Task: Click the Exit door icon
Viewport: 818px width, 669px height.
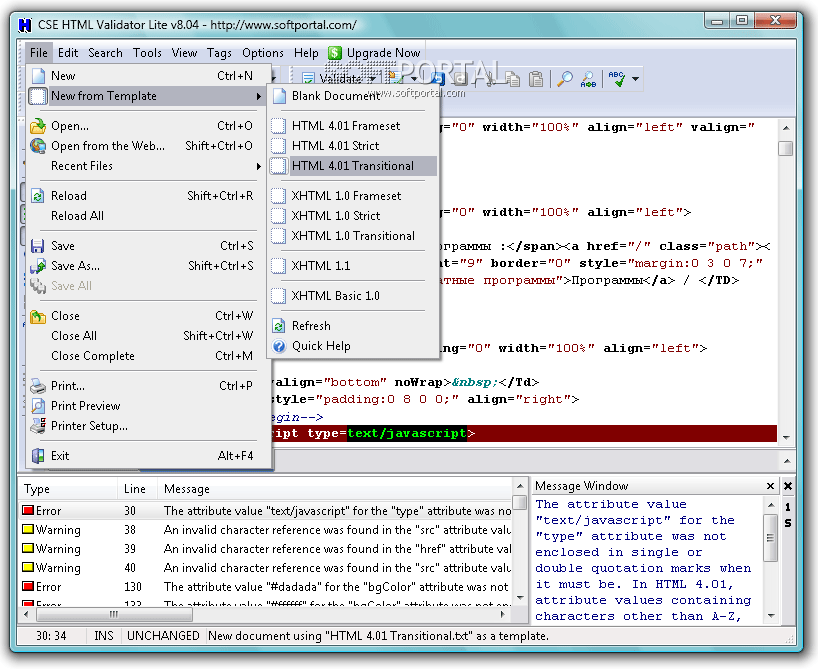Action: 38,456
